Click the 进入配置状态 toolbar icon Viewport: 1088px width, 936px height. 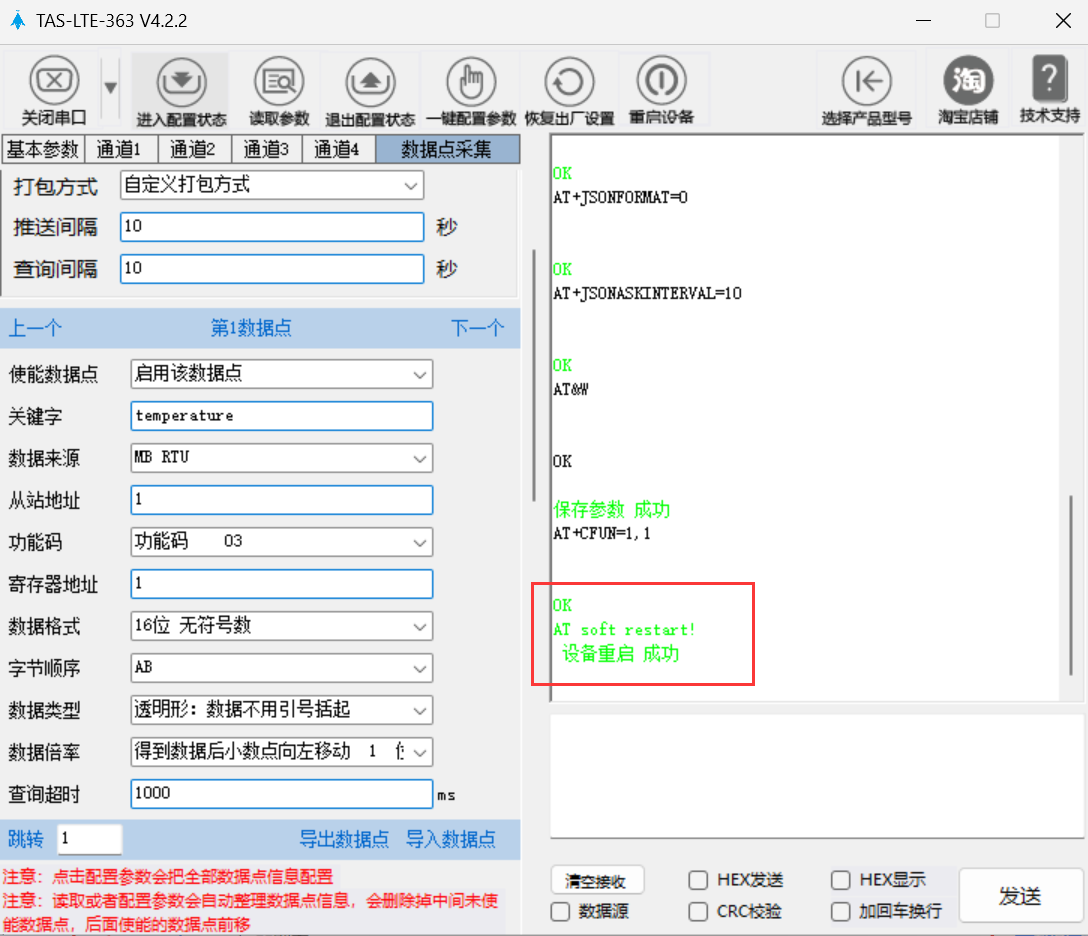(x=181, y=80)
